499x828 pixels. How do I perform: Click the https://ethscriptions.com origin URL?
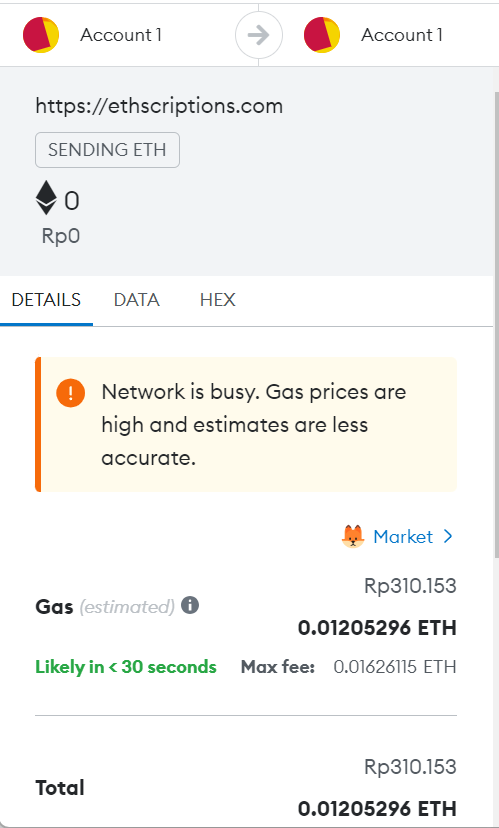[159, 106]
